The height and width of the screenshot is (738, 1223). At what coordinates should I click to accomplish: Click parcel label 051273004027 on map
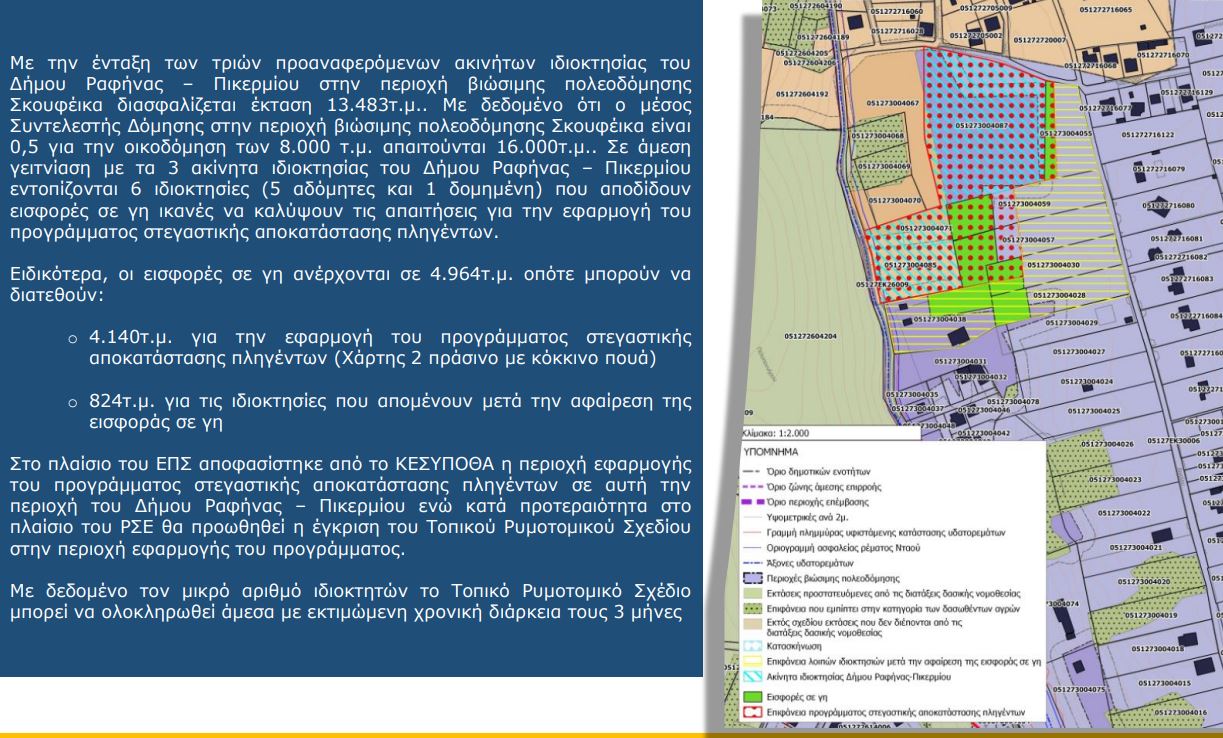pos(1079,352)
